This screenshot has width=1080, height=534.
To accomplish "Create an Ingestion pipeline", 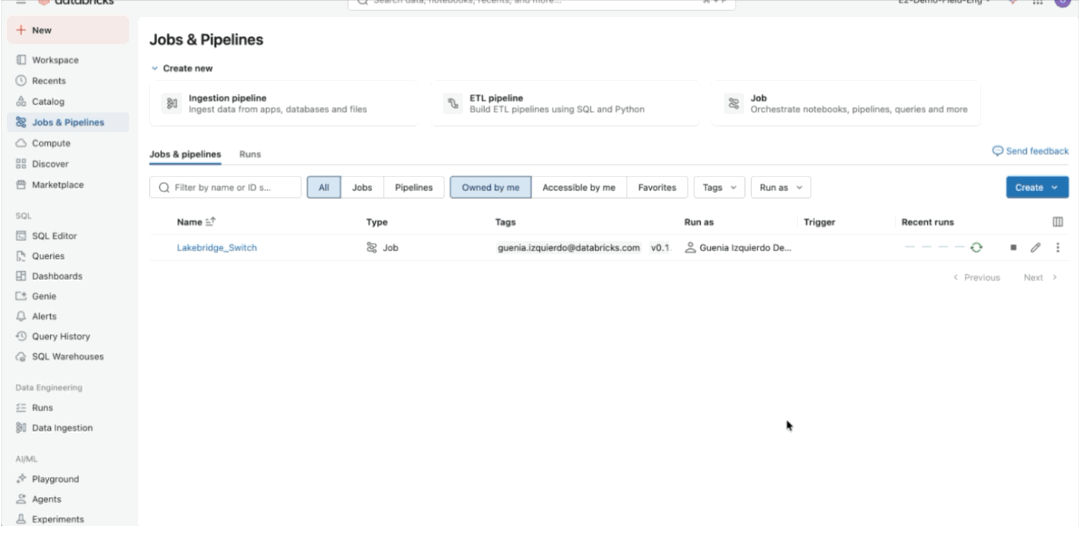I will point(284,103).
